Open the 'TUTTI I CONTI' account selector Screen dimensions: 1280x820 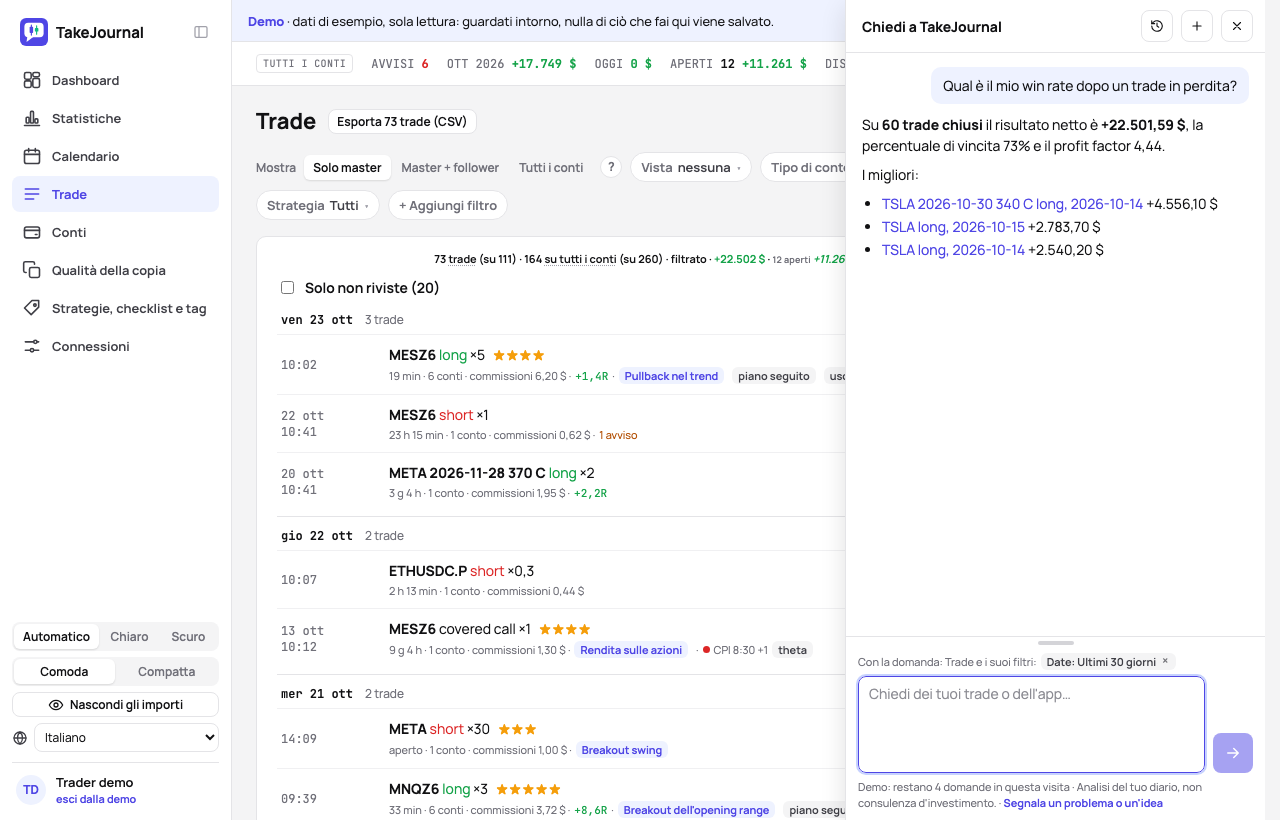point(305,64)
